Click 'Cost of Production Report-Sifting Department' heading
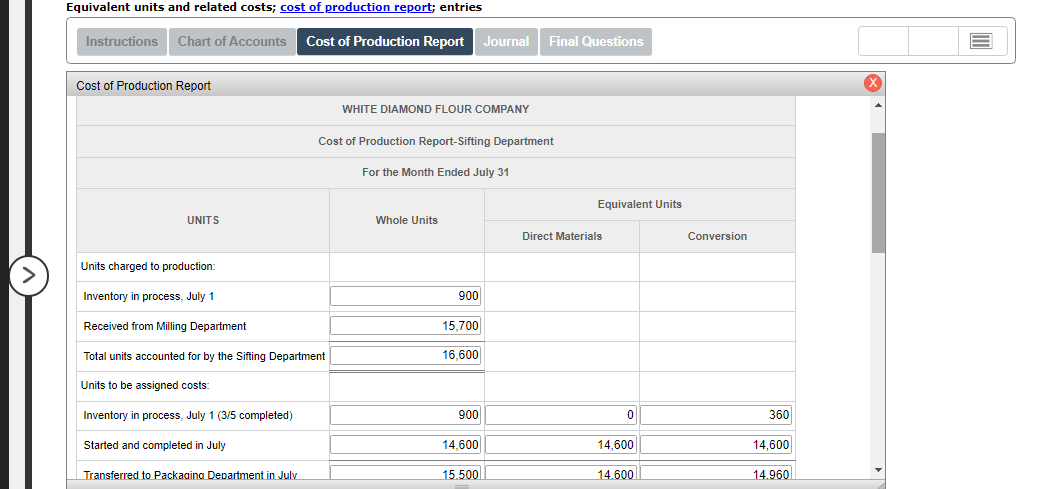 tap(436, 141)
